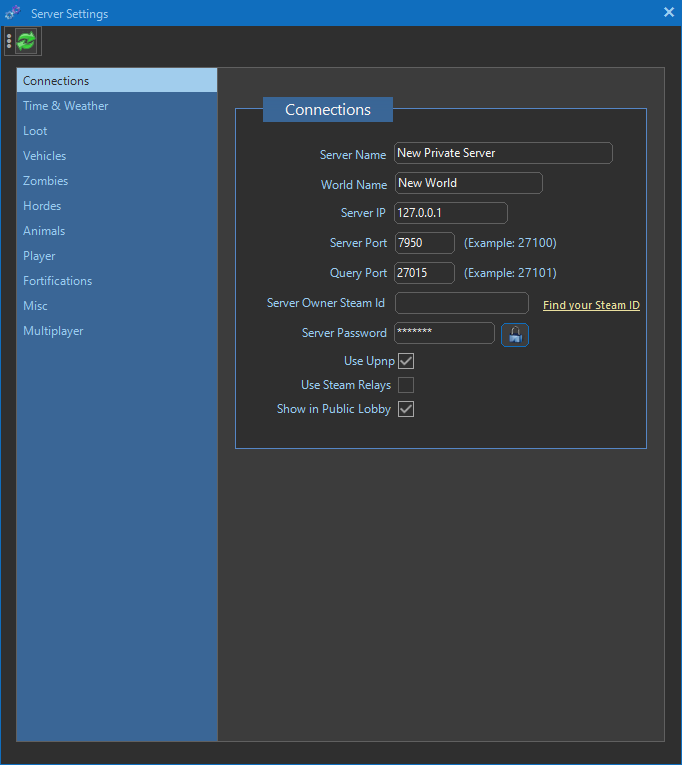The height and width of the screenshot is (765, 682).
Task: Toggle the Use Upnp checkbox
Action: (406, 360)
